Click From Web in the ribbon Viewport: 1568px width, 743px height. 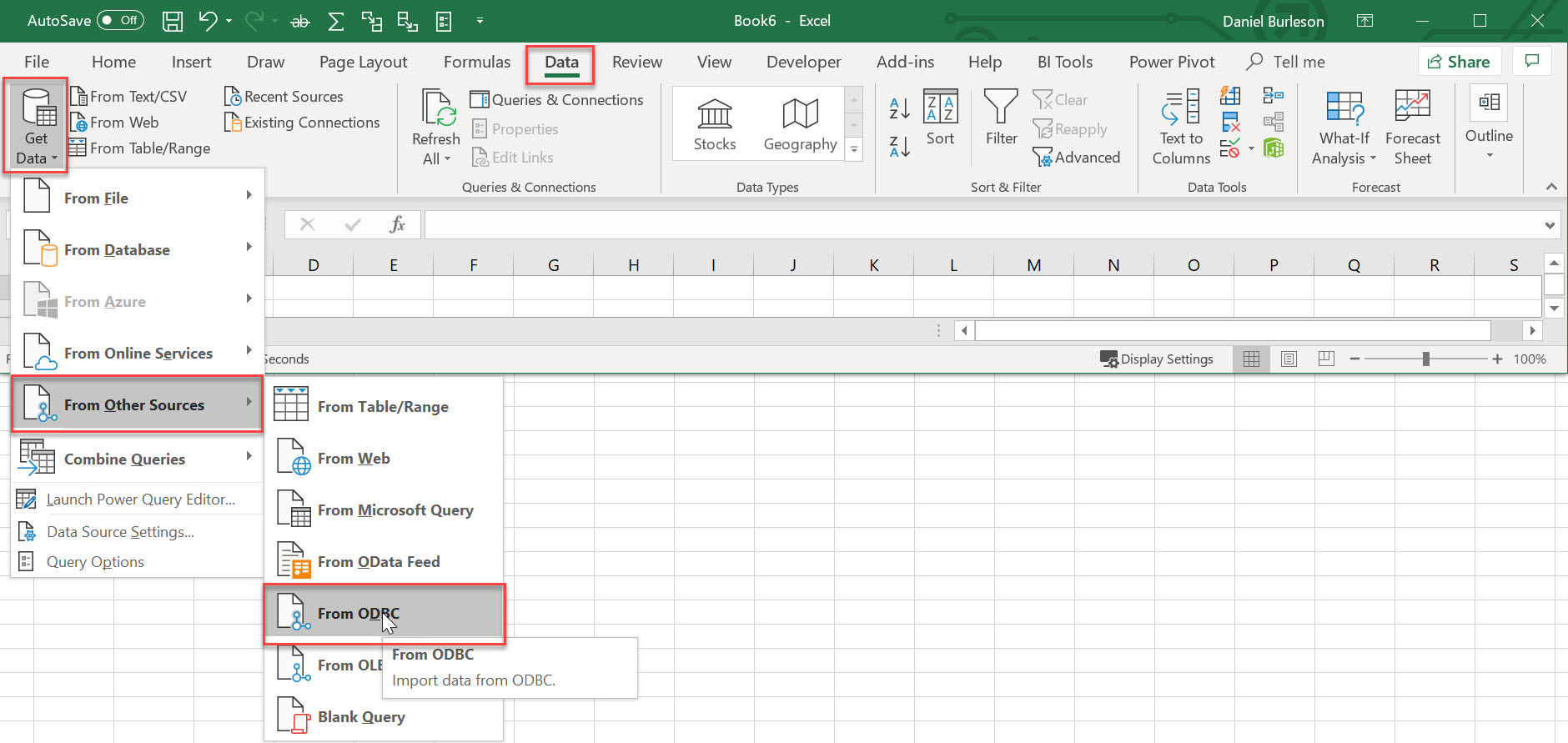(x=115, y=123)
